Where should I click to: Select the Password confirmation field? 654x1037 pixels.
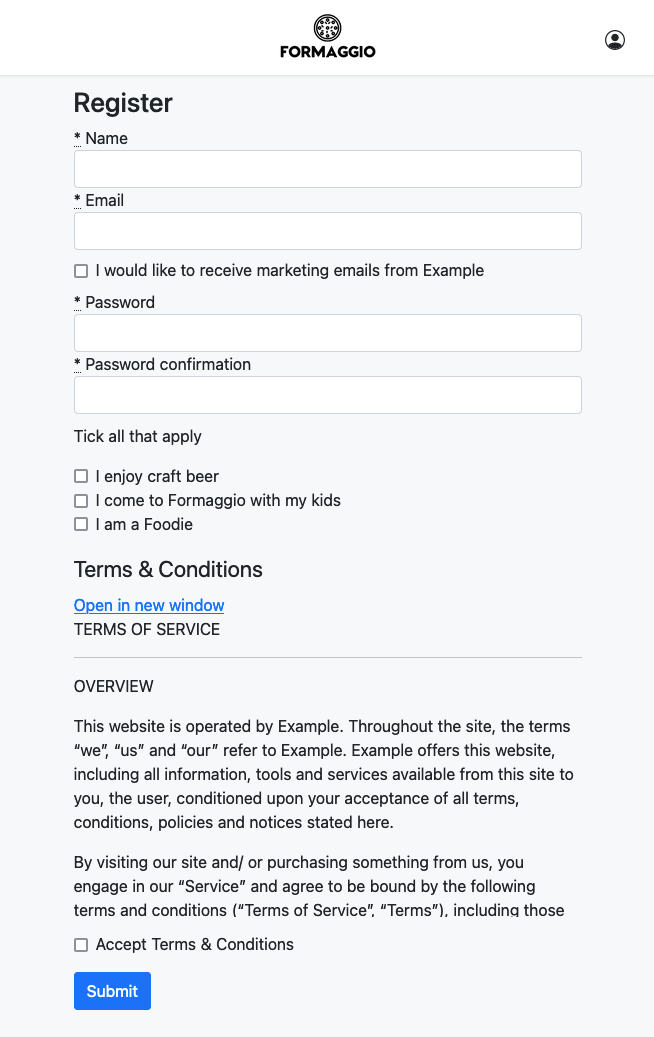(x=327, y=395)
